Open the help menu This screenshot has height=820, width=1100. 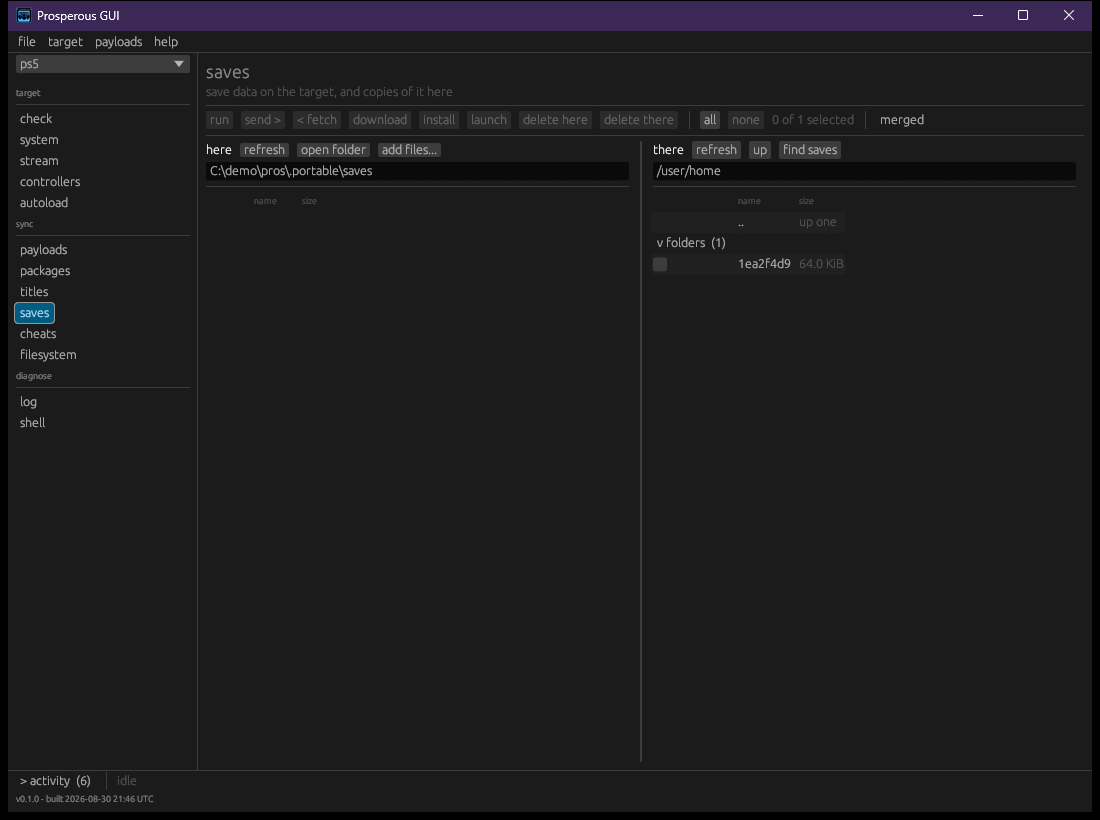tap(166, 42)
